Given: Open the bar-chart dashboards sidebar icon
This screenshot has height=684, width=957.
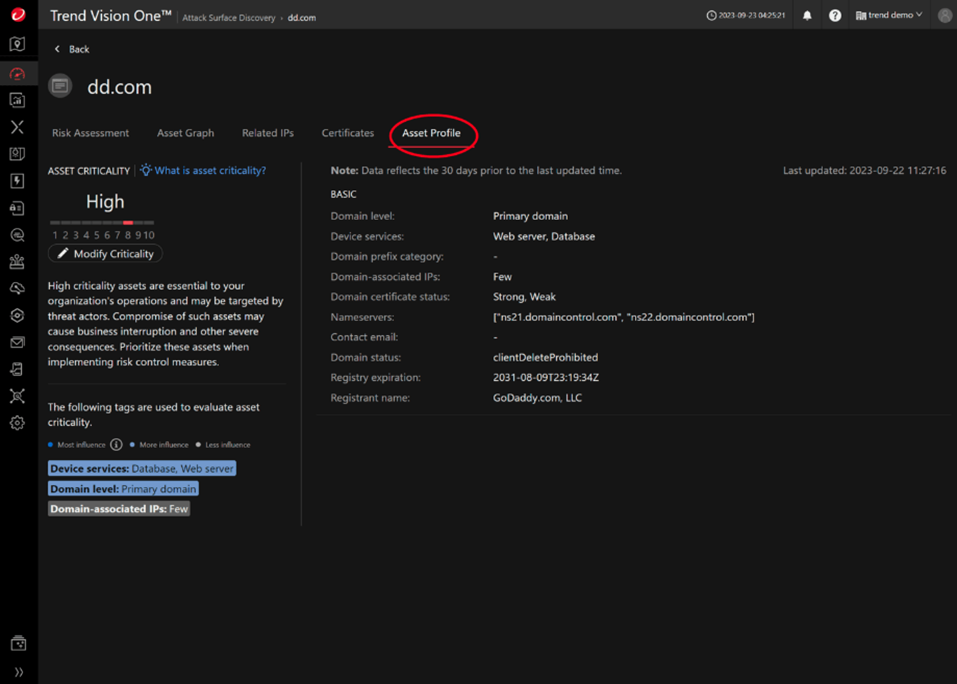Looking at the screenshot, I should click(x=18, y=100).
